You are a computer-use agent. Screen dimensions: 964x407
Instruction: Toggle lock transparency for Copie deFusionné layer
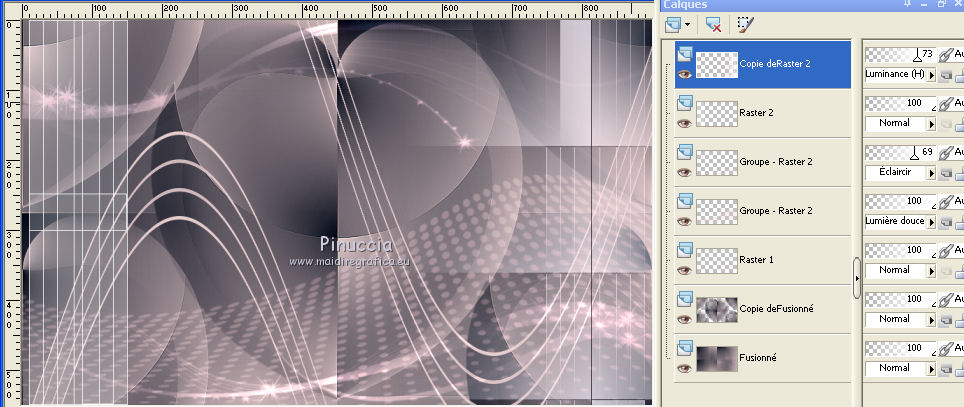(x=947, y=320)
